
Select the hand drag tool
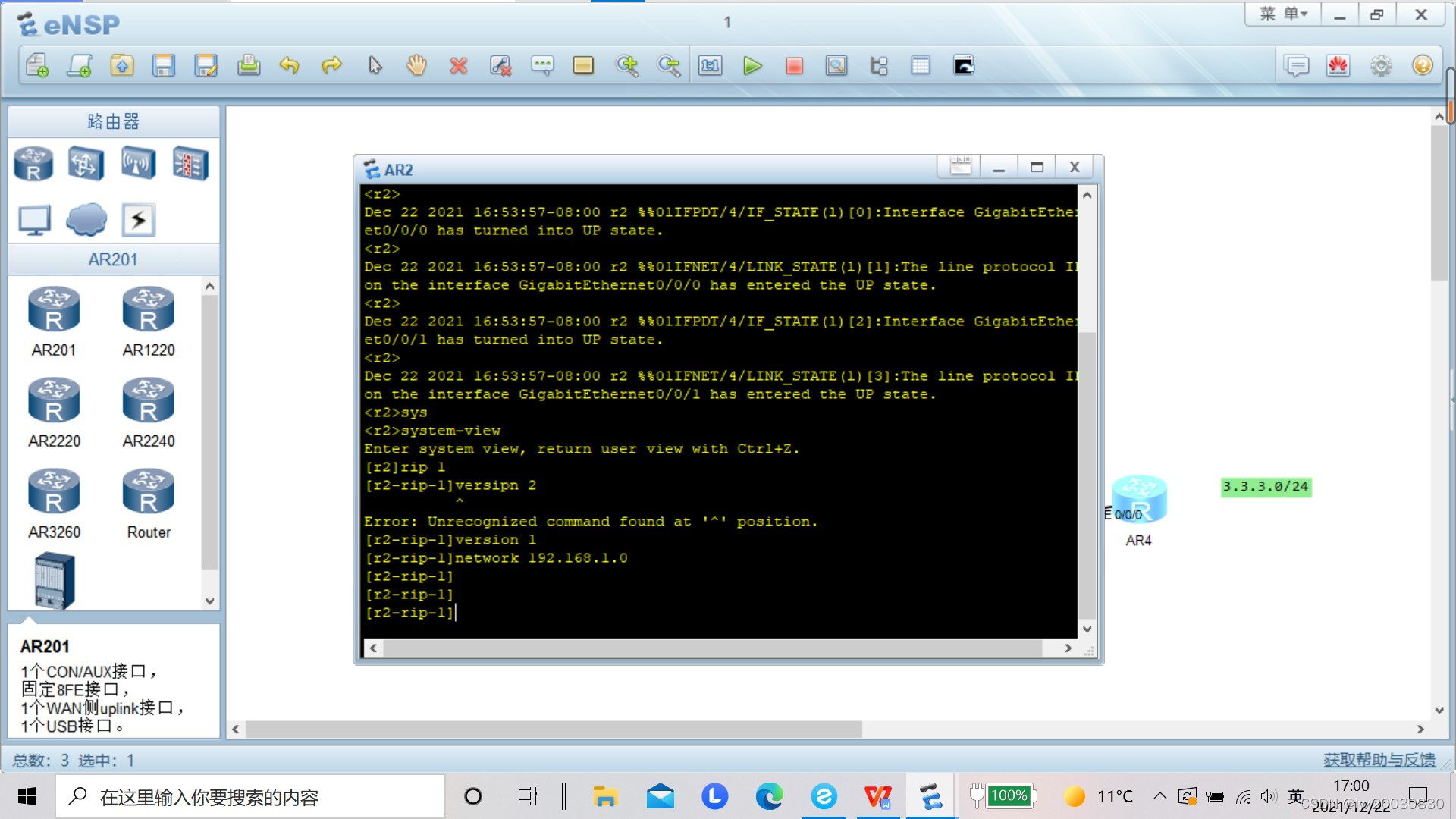point(416,66)
